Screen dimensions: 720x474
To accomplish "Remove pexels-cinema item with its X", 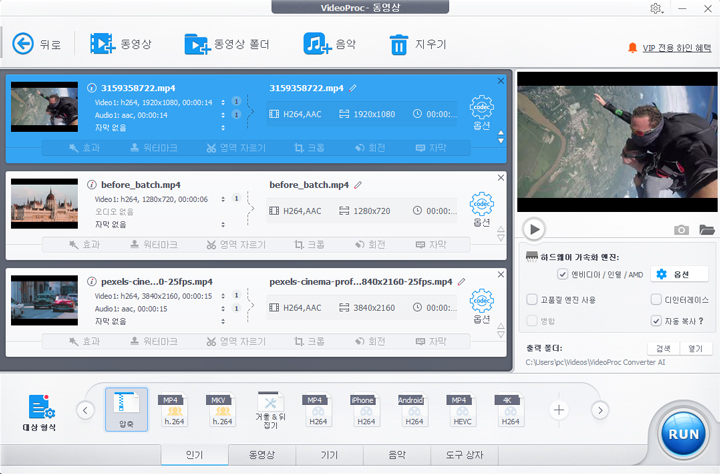I will [x=501, y=274].
